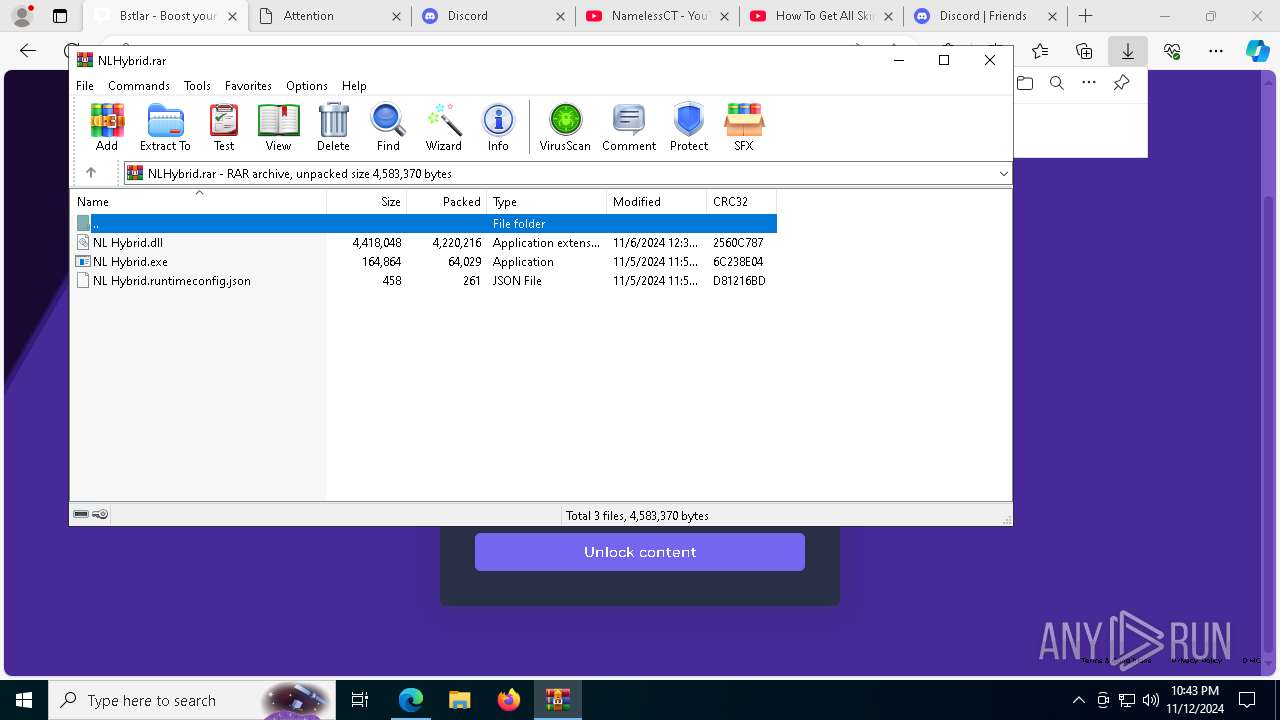Open Edge favorites star icon
This screenshot has width=1280, height=720.
(x=1040, y=51)
